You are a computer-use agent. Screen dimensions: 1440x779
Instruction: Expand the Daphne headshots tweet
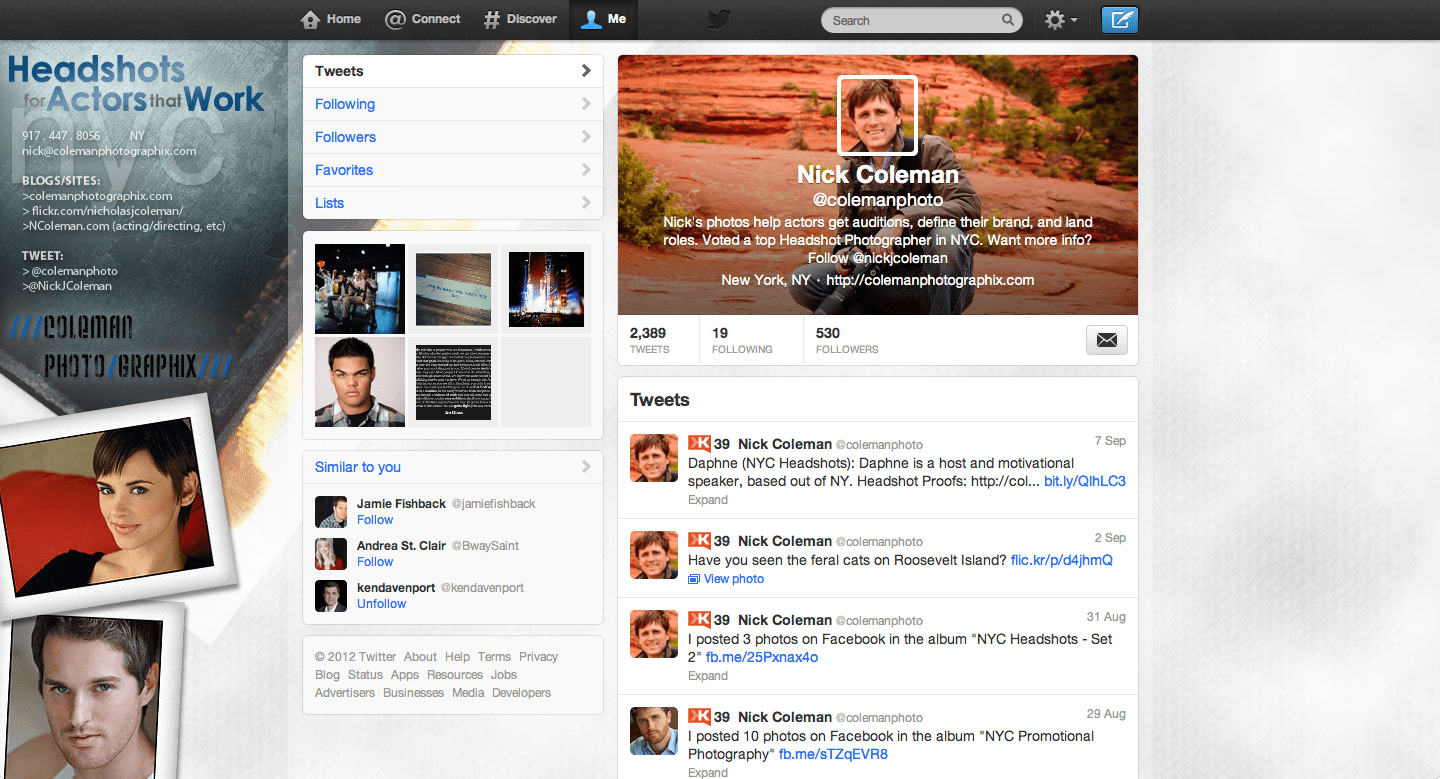[x=707, y=499]
